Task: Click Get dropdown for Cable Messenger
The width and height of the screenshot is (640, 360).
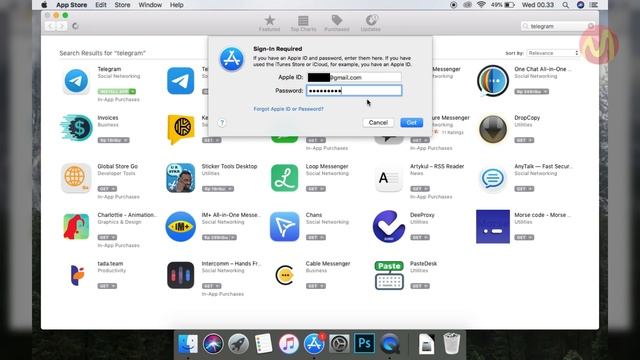Action: pos(316,286)
